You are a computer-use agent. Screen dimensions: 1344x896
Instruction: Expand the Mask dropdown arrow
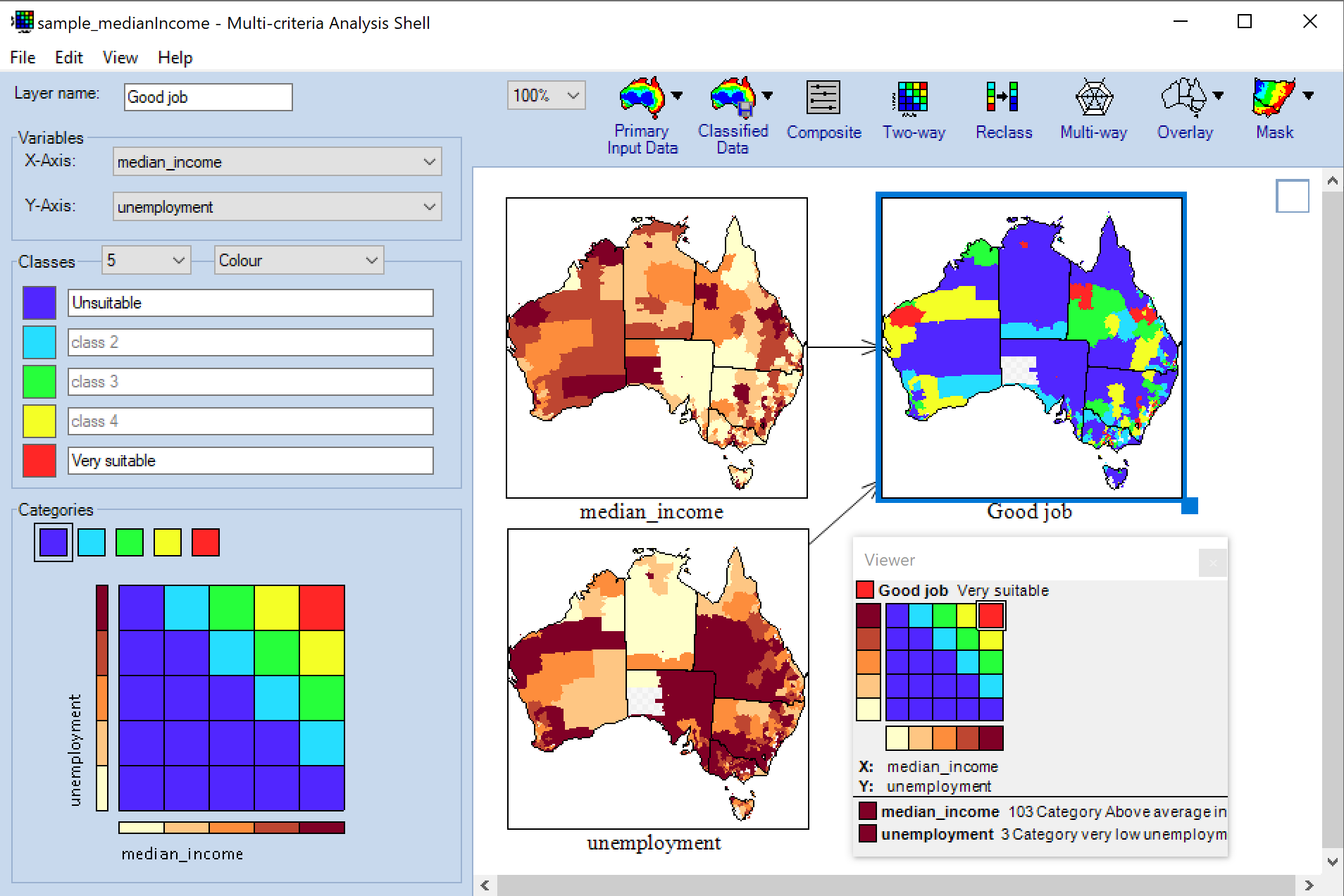coord(1308,95)
